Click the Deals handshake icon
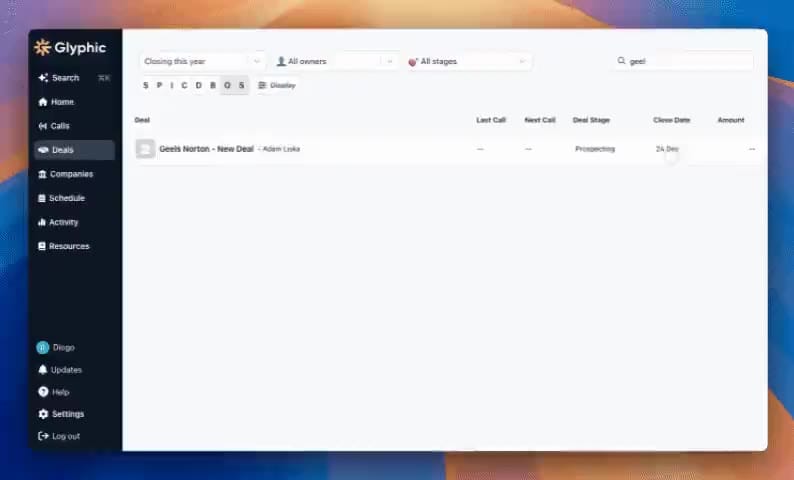This screenshot has height=480, width=794. click(x=43, y=150)
